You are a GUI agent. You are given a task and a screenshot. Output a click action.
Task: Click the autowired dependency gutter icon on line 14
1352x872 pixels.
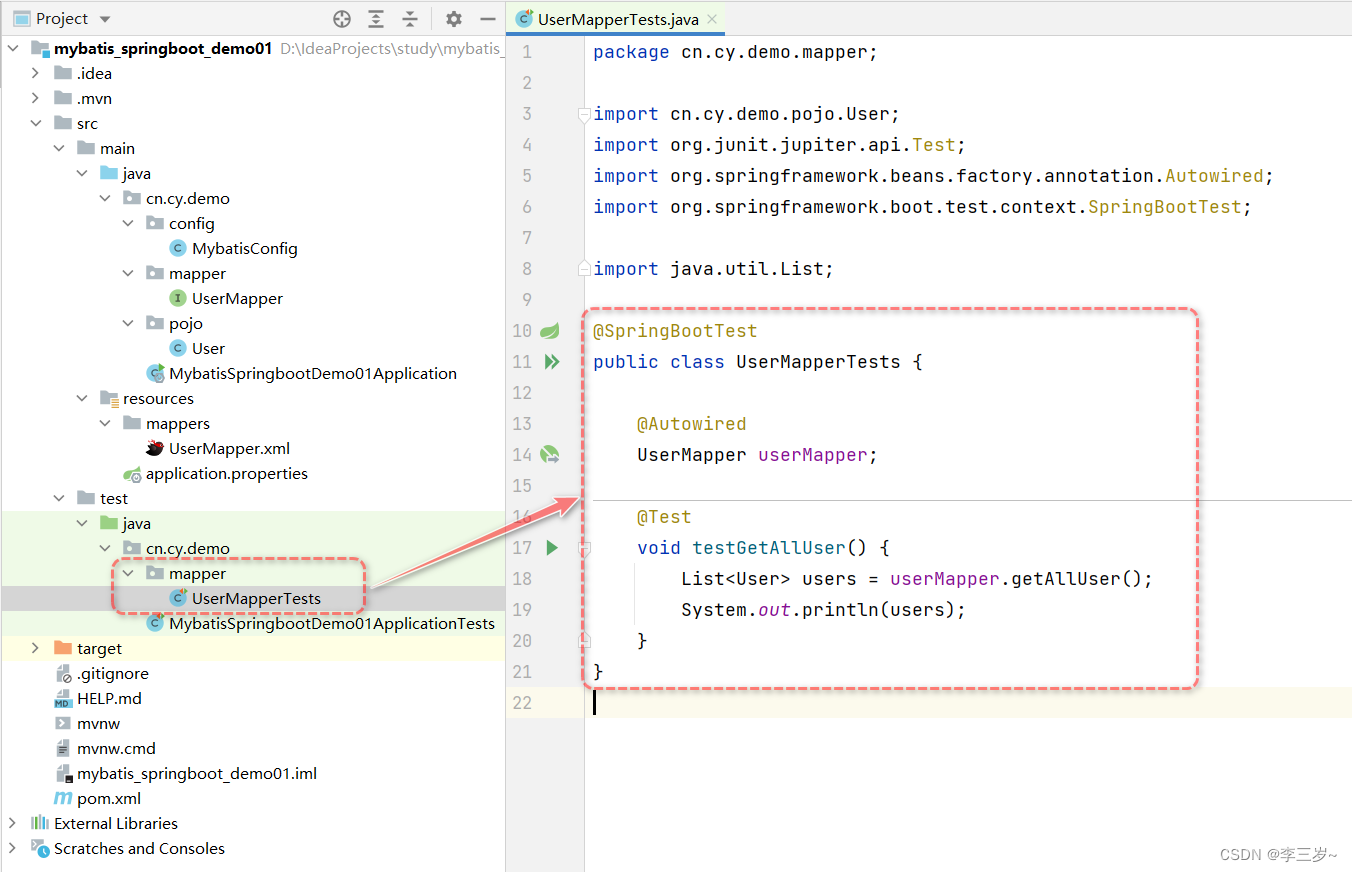click(550, 455)
